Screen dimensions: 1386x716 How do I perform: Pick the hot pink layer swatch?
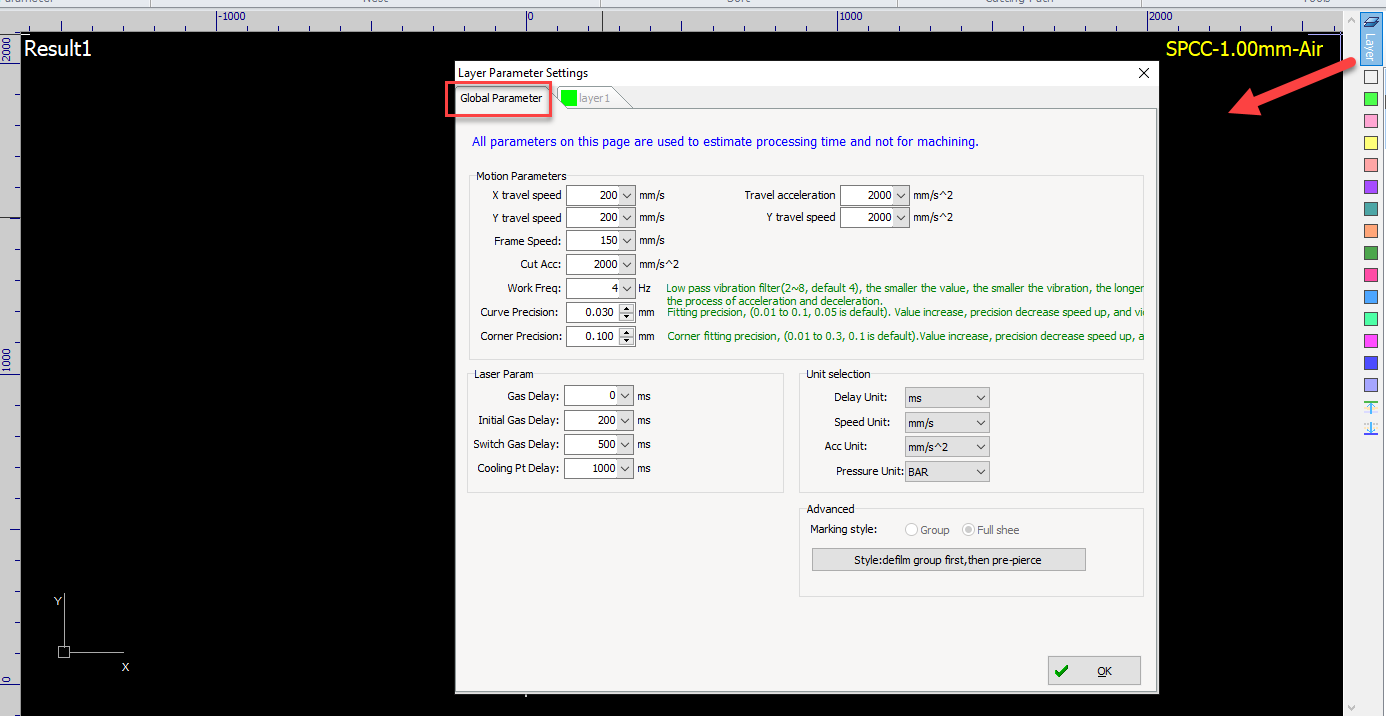coord(1371,275)
